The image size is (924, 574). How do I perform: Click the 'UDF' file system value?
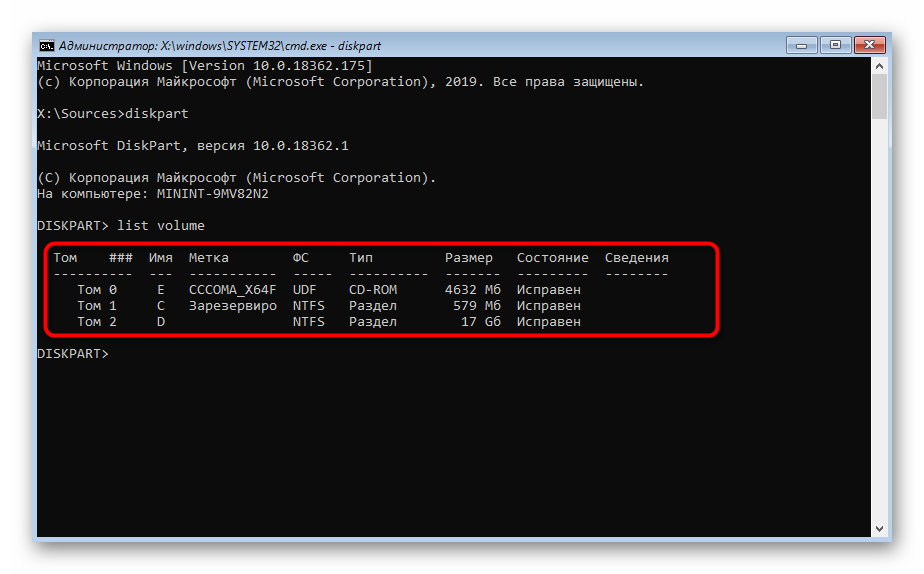point(305,289)
